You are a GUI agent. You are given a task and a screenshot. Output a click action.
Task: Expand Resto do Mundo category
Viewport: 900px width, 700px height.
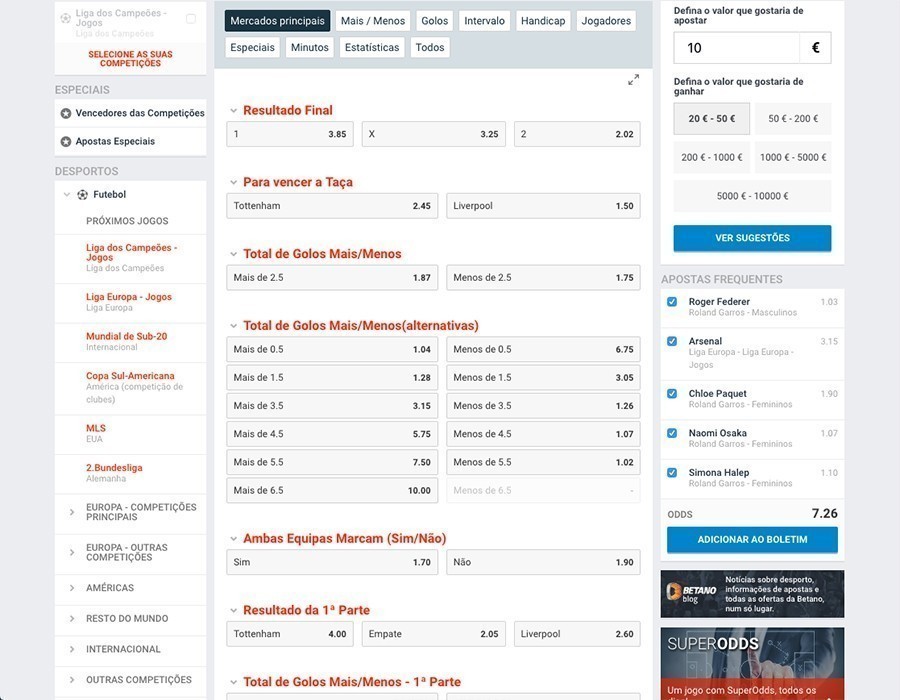(x=72, y=619)
